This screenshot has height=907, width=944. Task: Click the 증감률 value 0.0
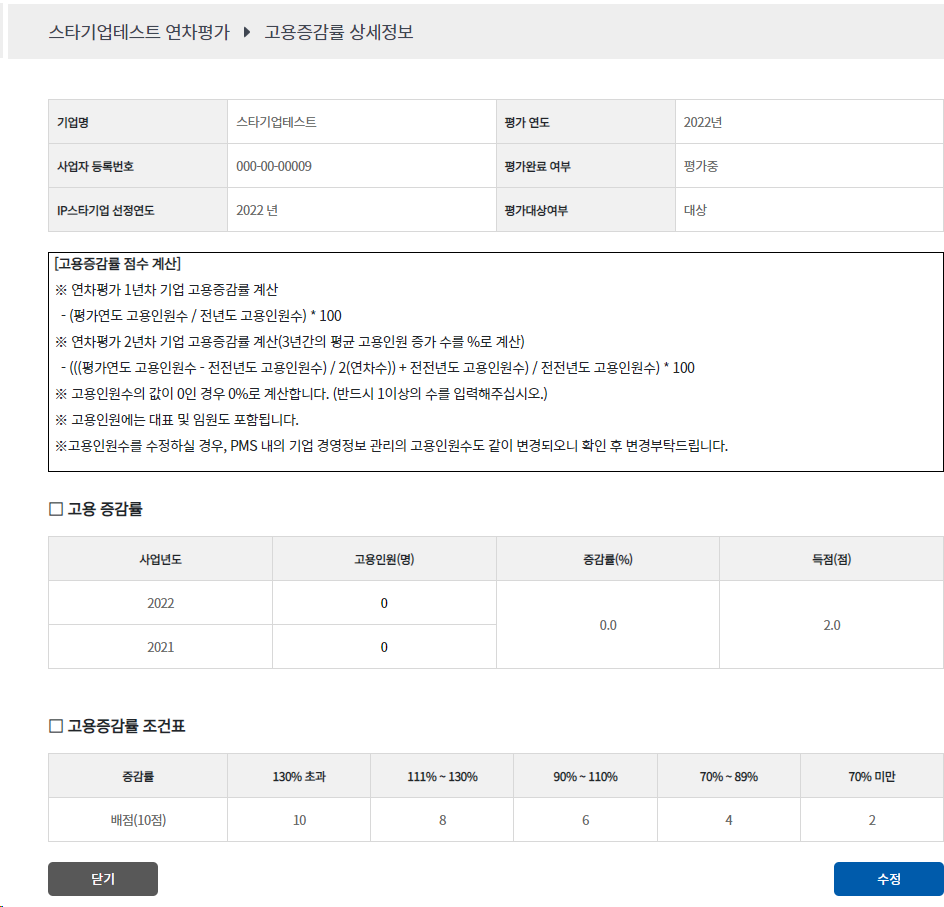pos(608,625)
